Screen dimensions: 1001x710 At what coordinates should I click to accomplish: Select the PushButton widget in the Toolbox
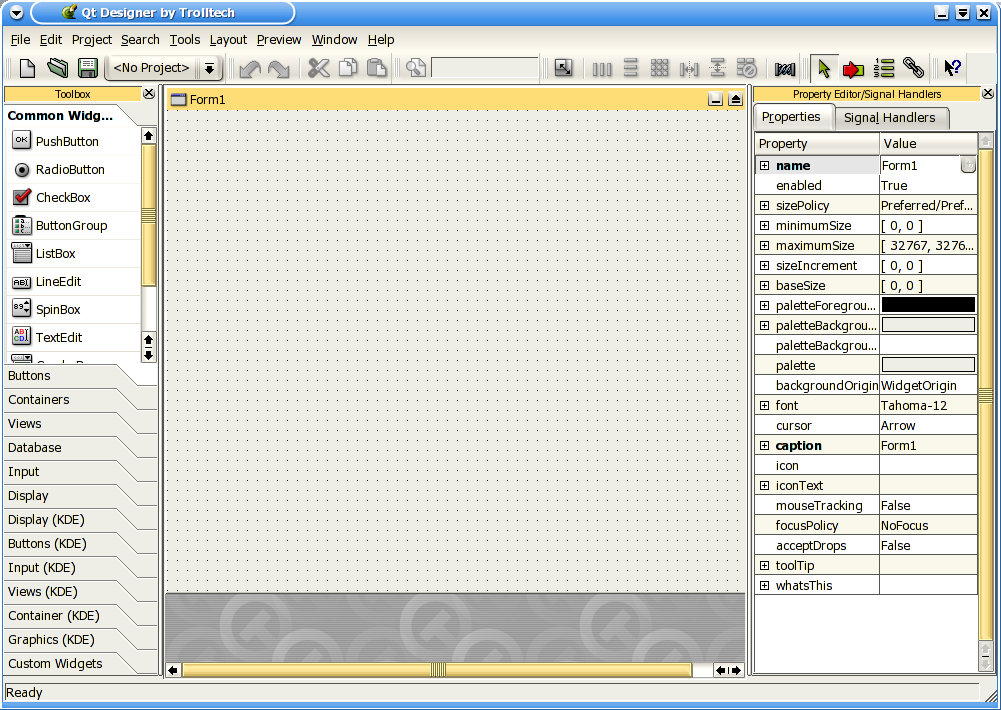[65, 141]
